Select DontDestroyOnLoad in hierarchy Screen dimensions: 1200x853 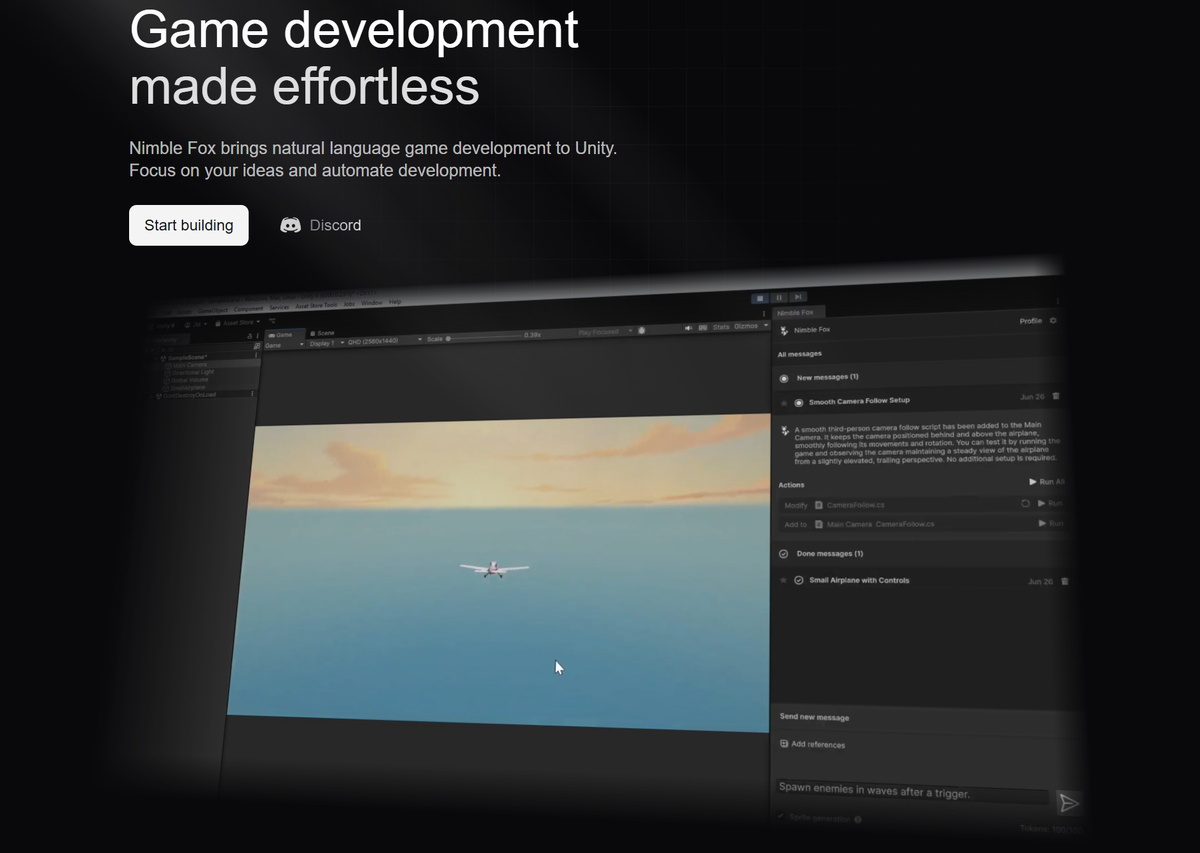click(189, 395)
